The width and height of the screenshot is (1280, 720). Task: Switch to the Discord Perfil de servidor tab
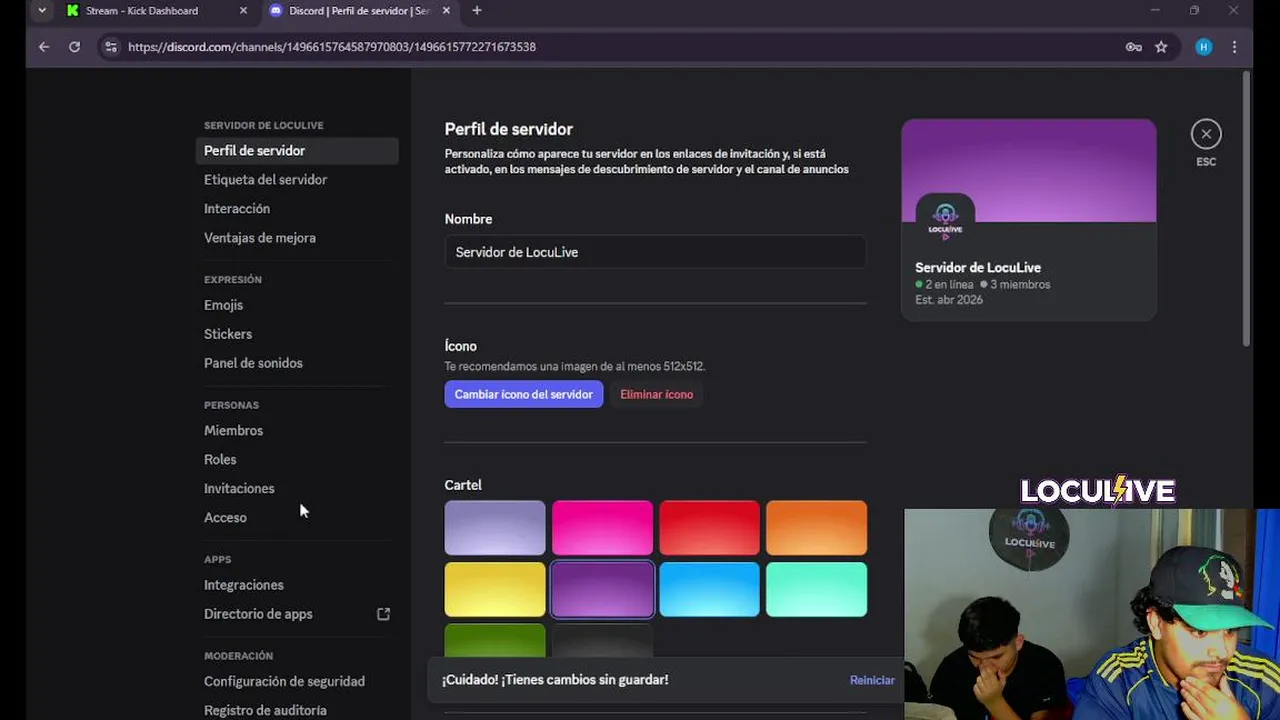(x=360, y=11)
